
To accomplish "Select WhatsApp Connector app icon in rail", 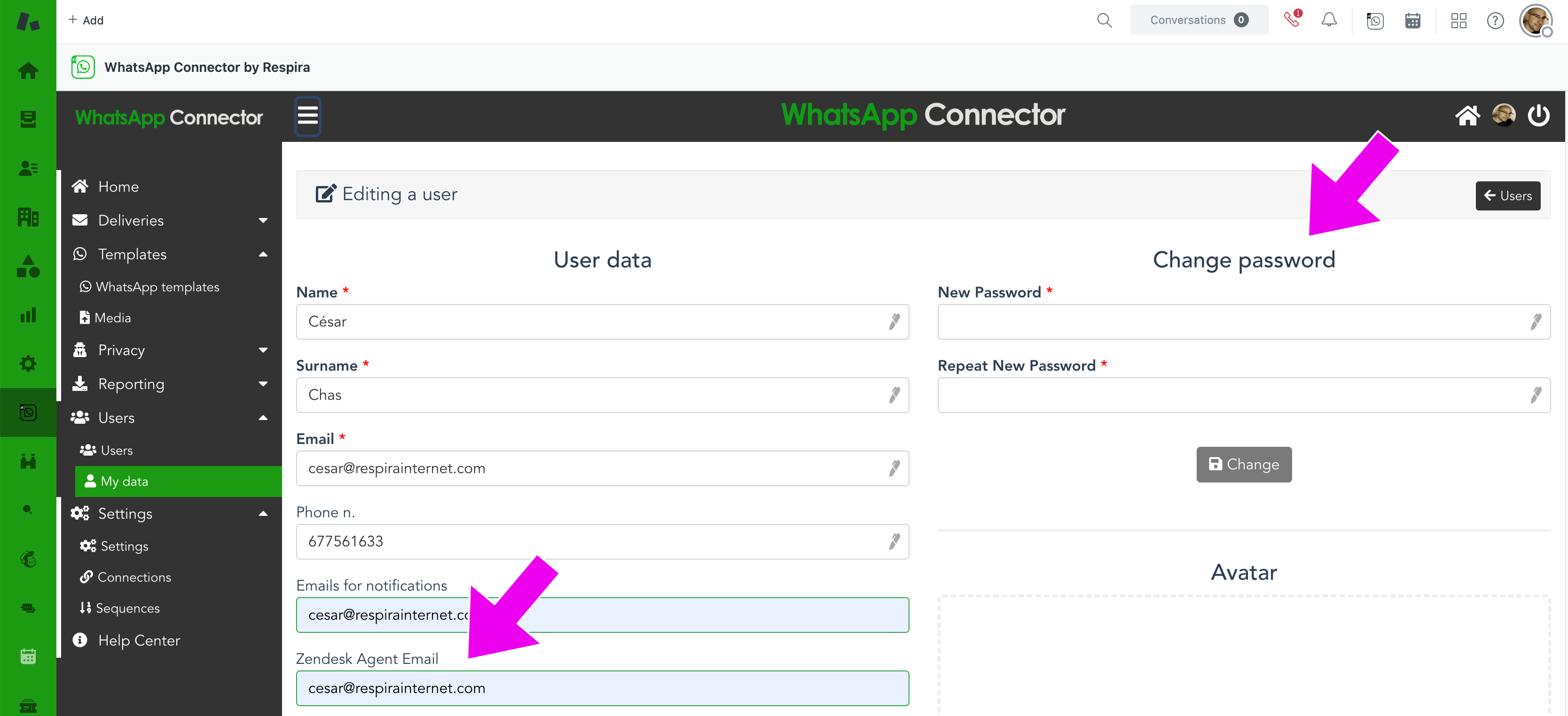I will 28,412.
